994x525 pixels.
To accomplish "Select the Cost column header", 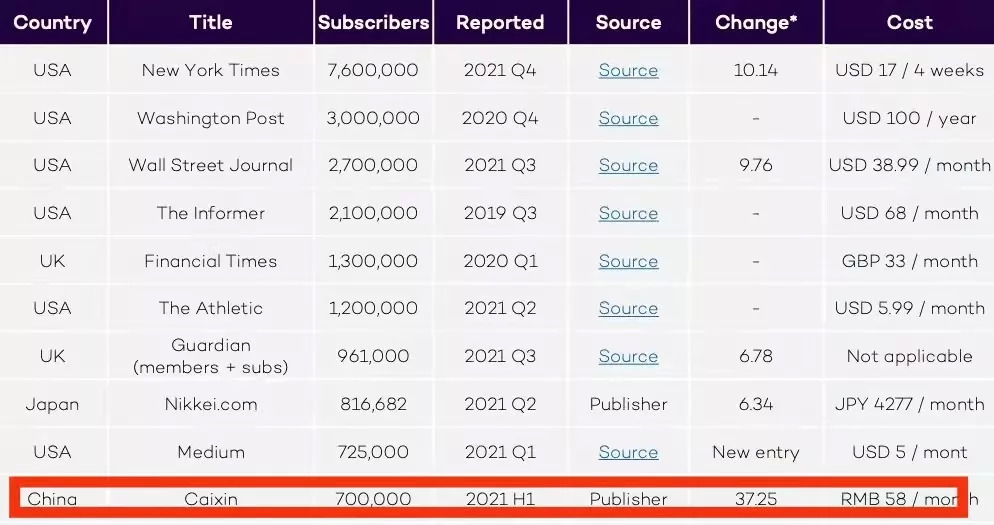I will [x=909, y=22].
